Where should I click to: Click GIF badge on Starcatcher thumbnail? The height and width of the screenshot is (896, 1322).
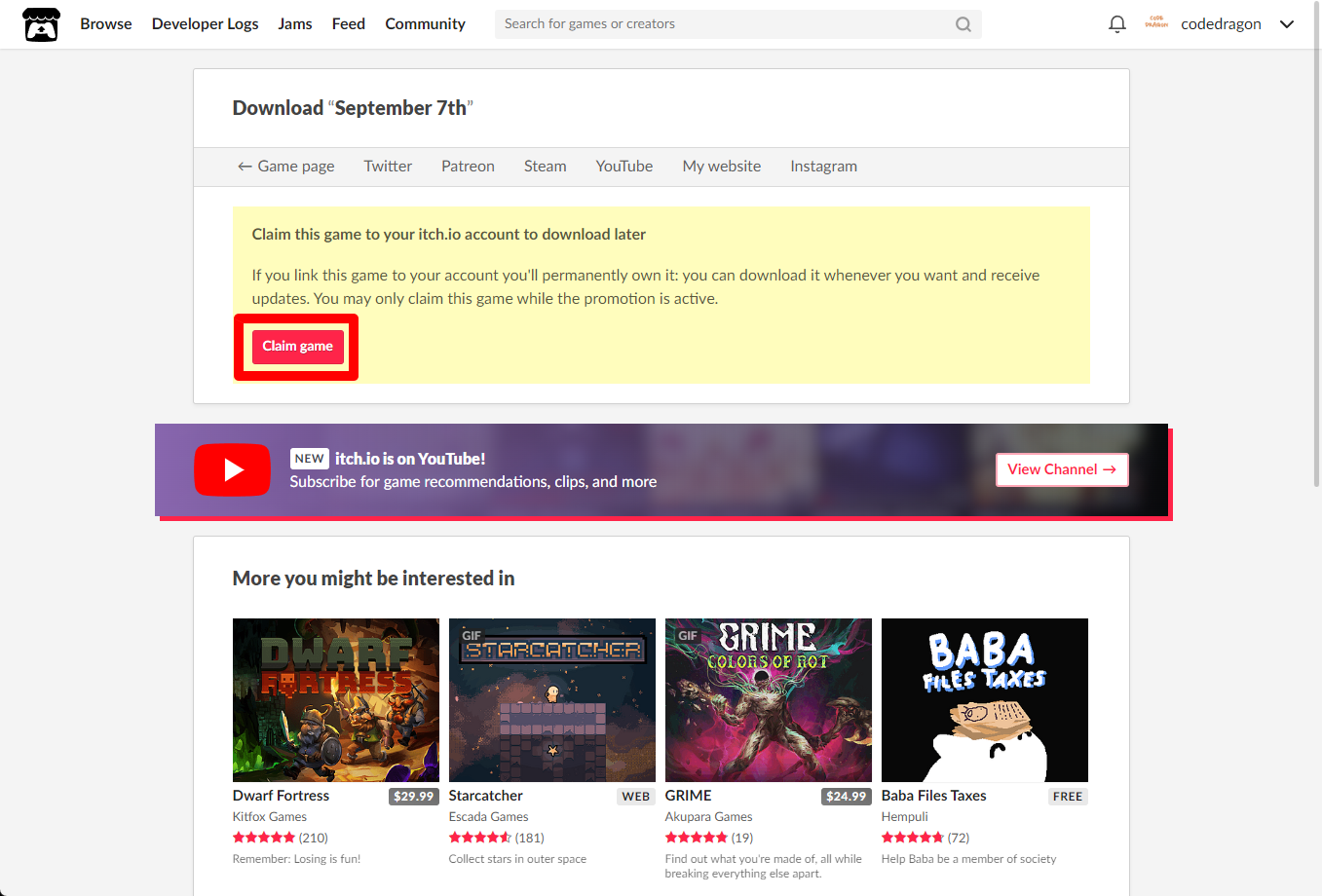472,635
